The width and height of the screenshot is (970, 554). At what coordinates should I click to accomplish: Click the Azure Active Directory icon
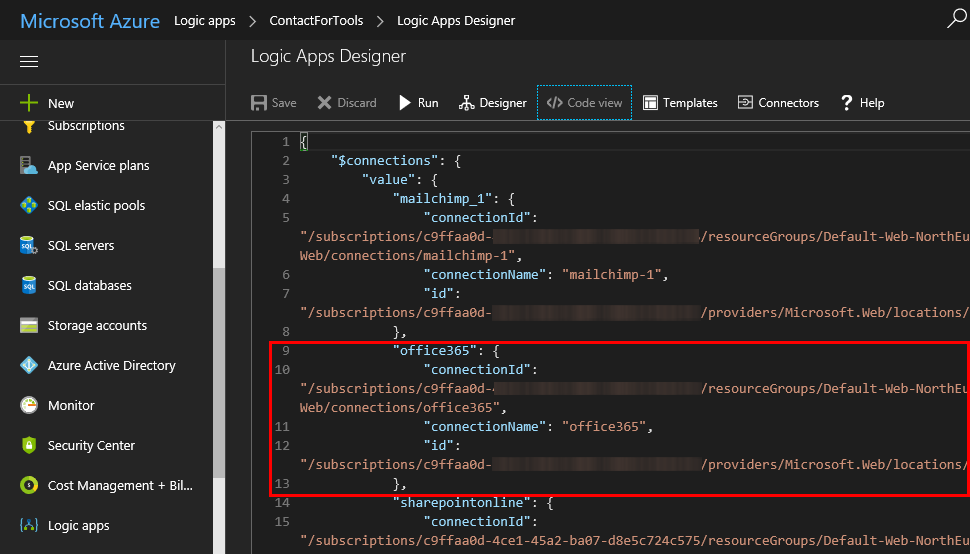click(28, 365)
